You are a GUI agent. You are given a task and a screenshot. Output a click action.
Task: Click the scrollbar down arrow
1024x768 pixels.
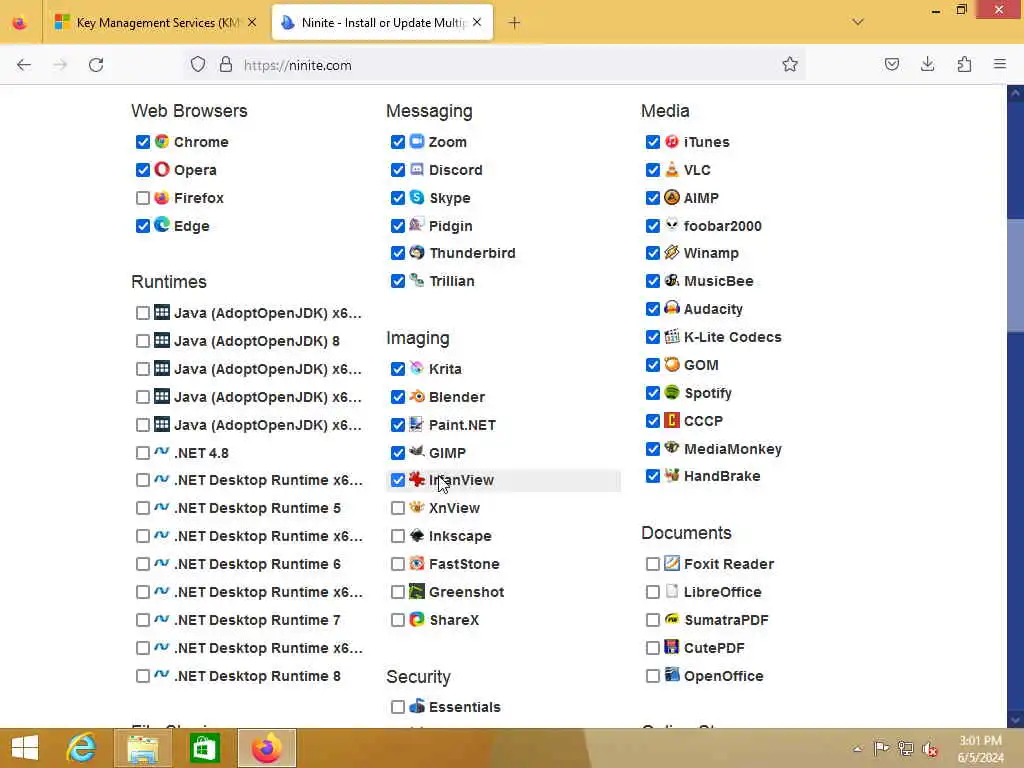click(x=1016, y=719)
